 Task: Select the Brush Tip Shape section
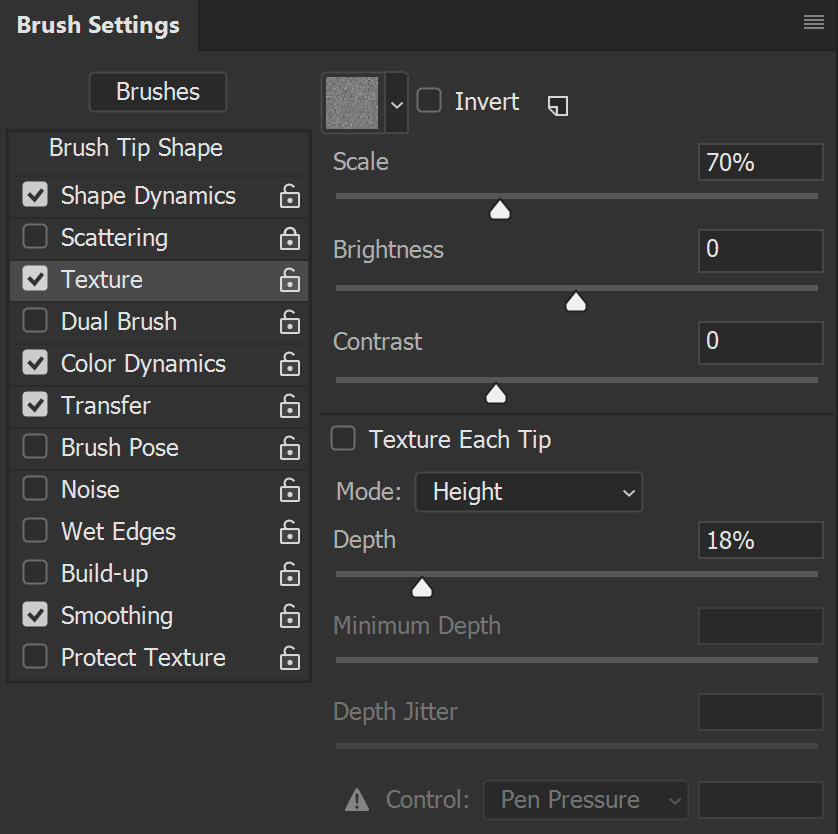pos(136,149)
